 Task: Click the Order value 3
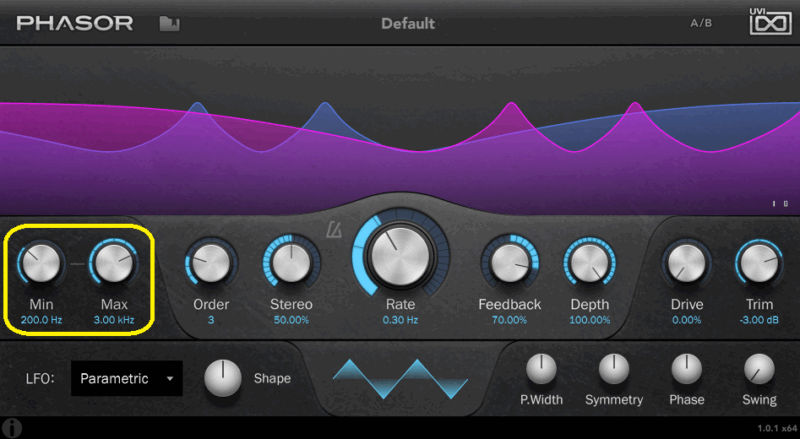[x=211, y=321]
